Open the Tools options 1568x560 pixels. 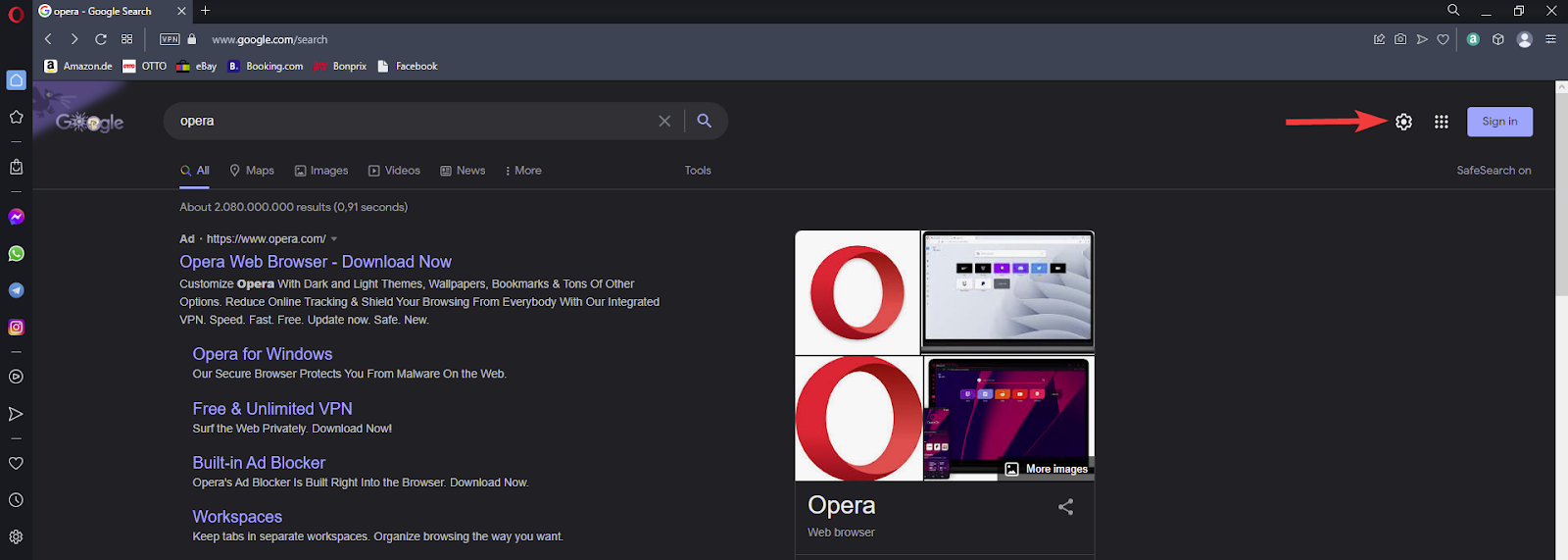coord(698,171)
